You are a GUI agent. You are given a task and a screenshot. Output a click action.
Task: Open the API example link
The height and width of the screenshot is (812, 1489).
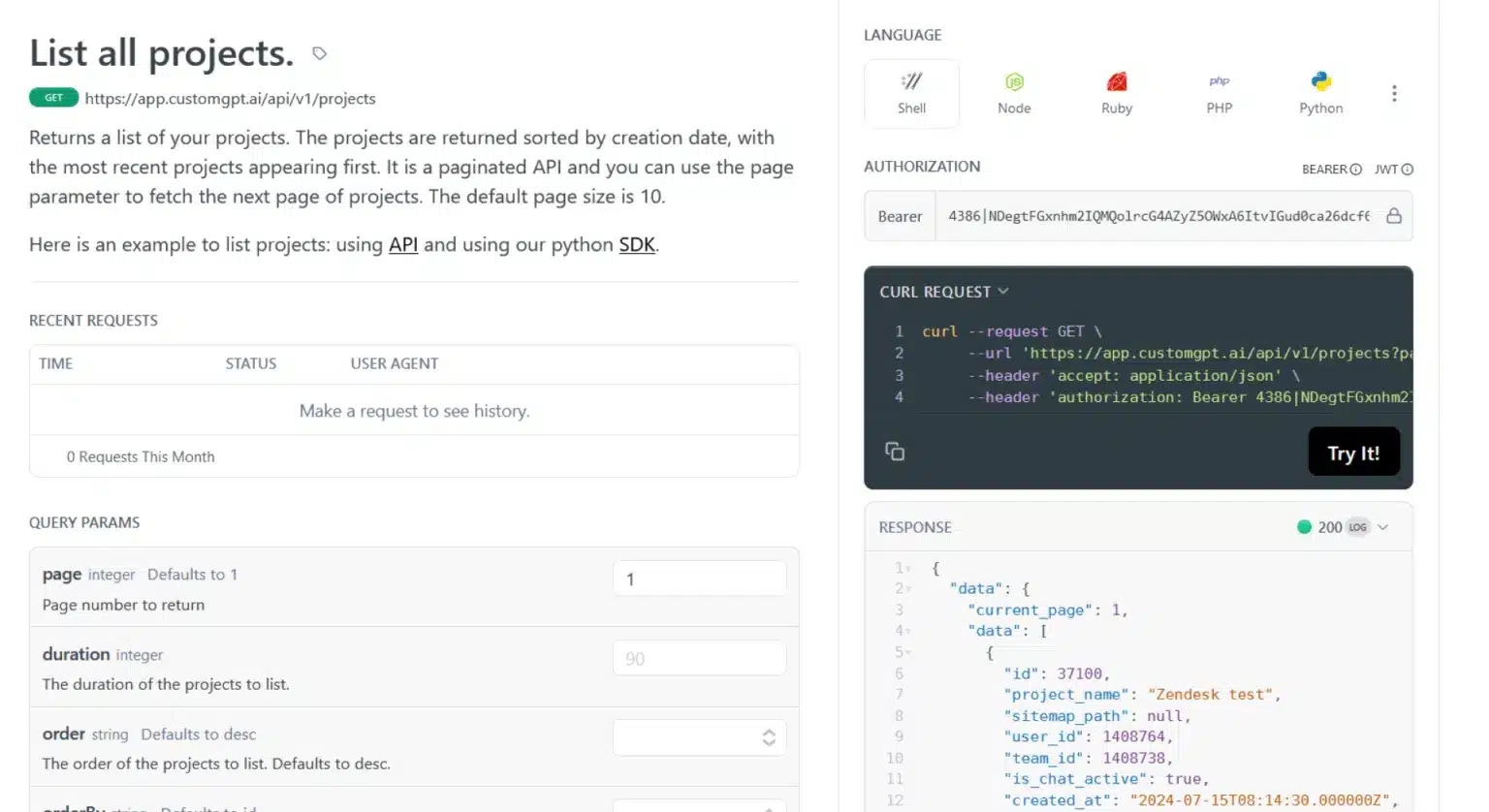(403, 244)
